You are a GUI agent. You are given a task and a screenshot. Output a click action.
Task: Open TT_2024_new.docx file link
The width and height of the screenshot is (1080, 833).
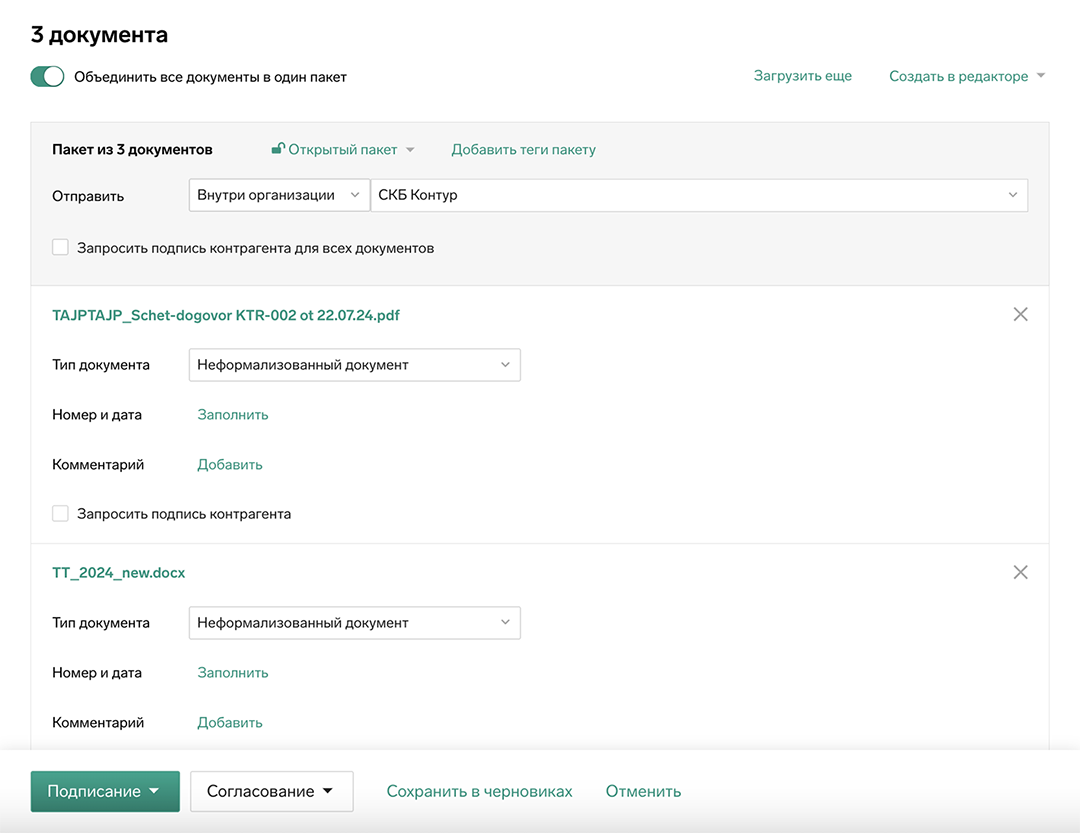[118, 573]
